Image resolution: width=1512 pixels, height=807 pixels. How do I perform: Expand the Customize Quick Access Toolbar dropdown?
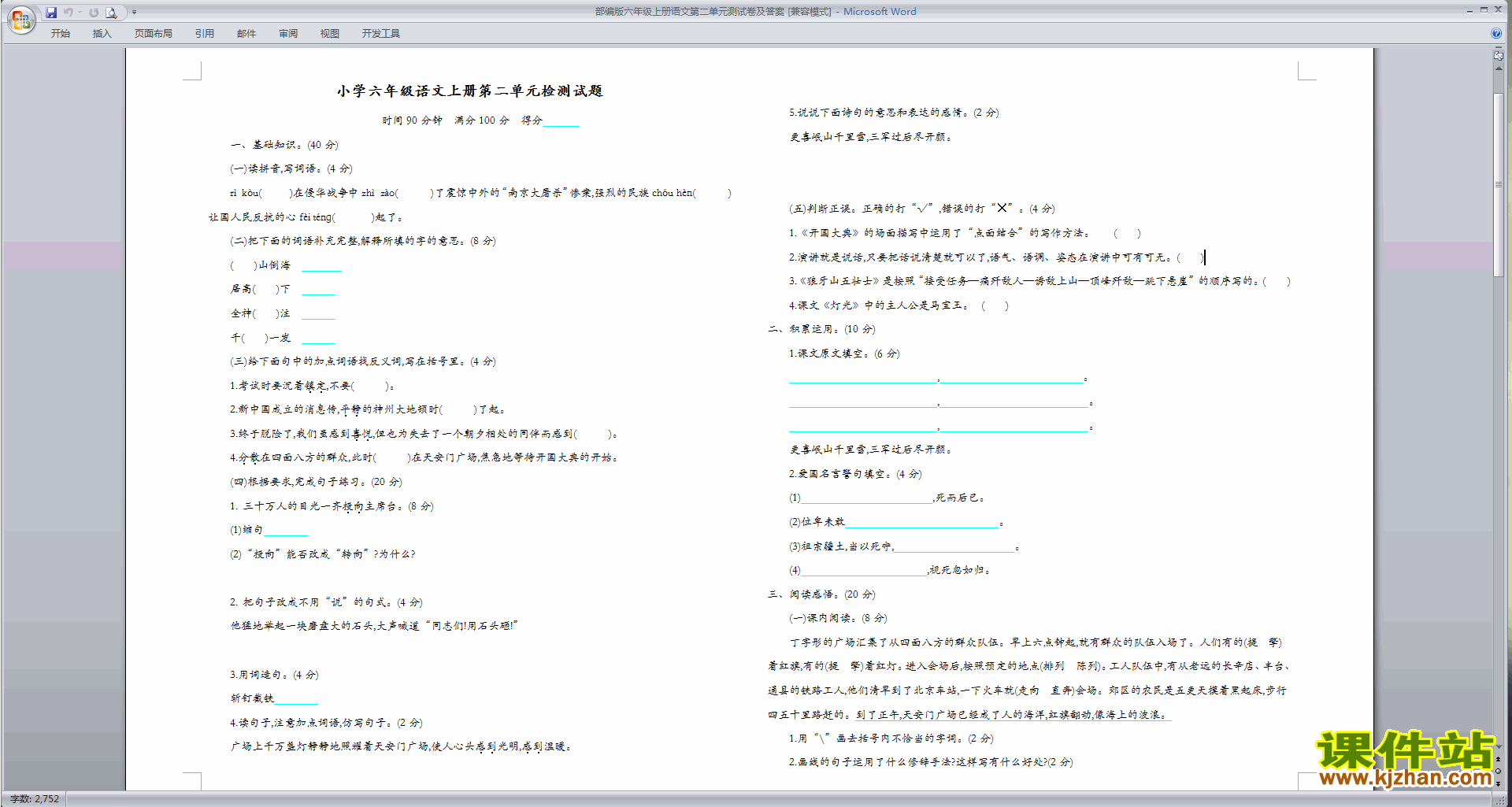[134, 12]
